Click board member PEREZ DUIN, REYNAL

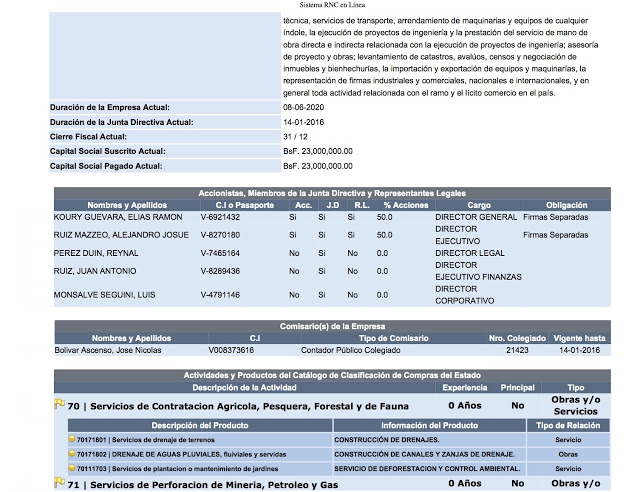(x=96, y=253)
